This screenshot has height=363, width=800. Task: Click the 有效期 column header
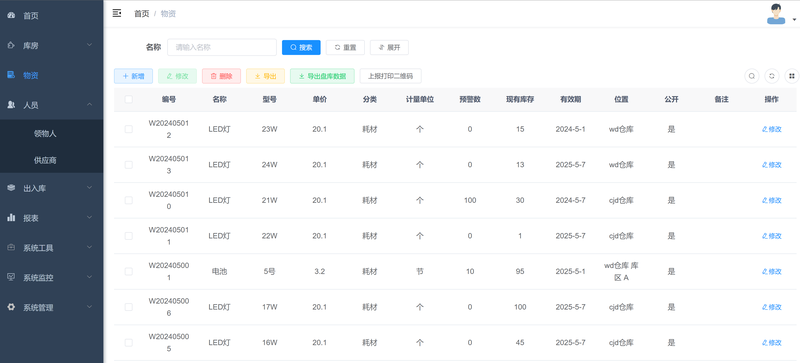570,100
